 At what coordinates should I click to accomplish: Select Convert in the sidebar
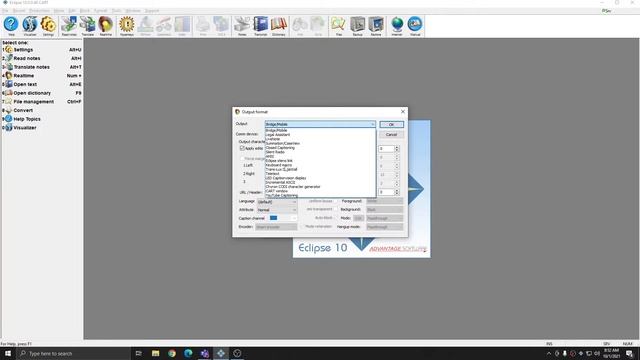tap(42, 111)
